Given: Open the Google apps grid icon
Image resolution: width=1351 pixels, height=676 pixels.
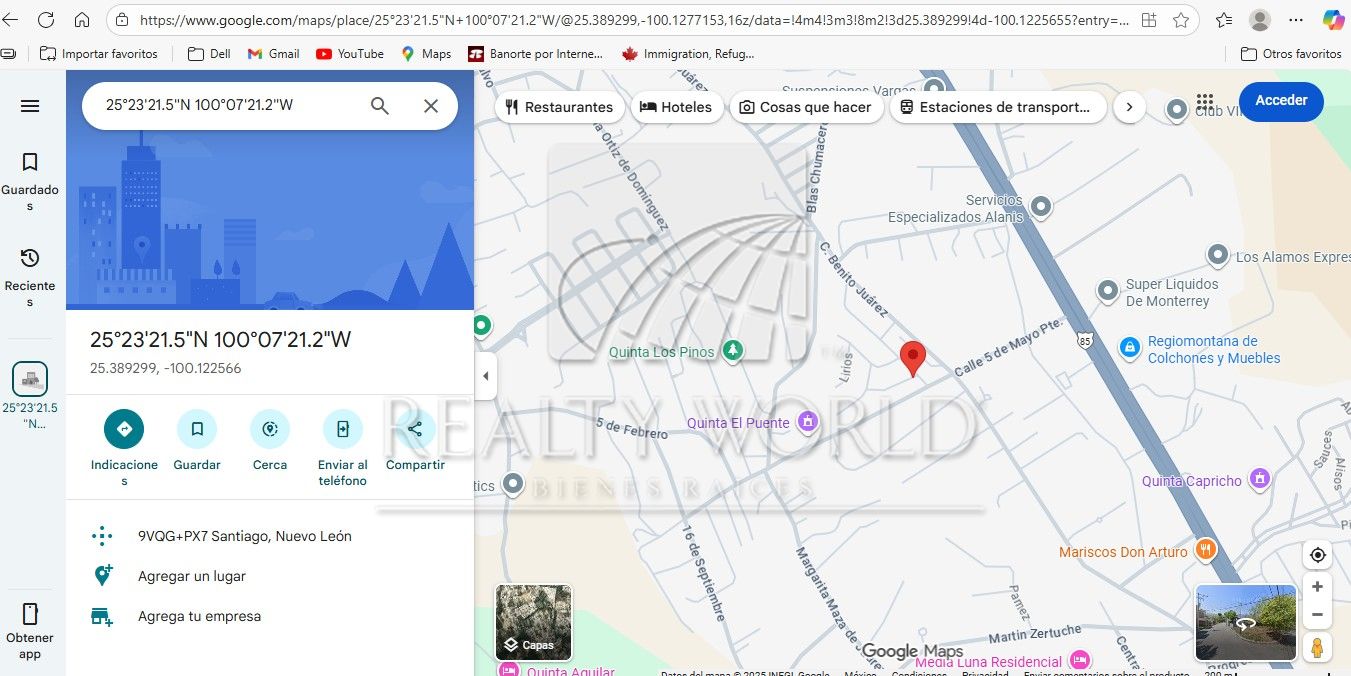Looking at the screenshot, I should point(1205,101).
